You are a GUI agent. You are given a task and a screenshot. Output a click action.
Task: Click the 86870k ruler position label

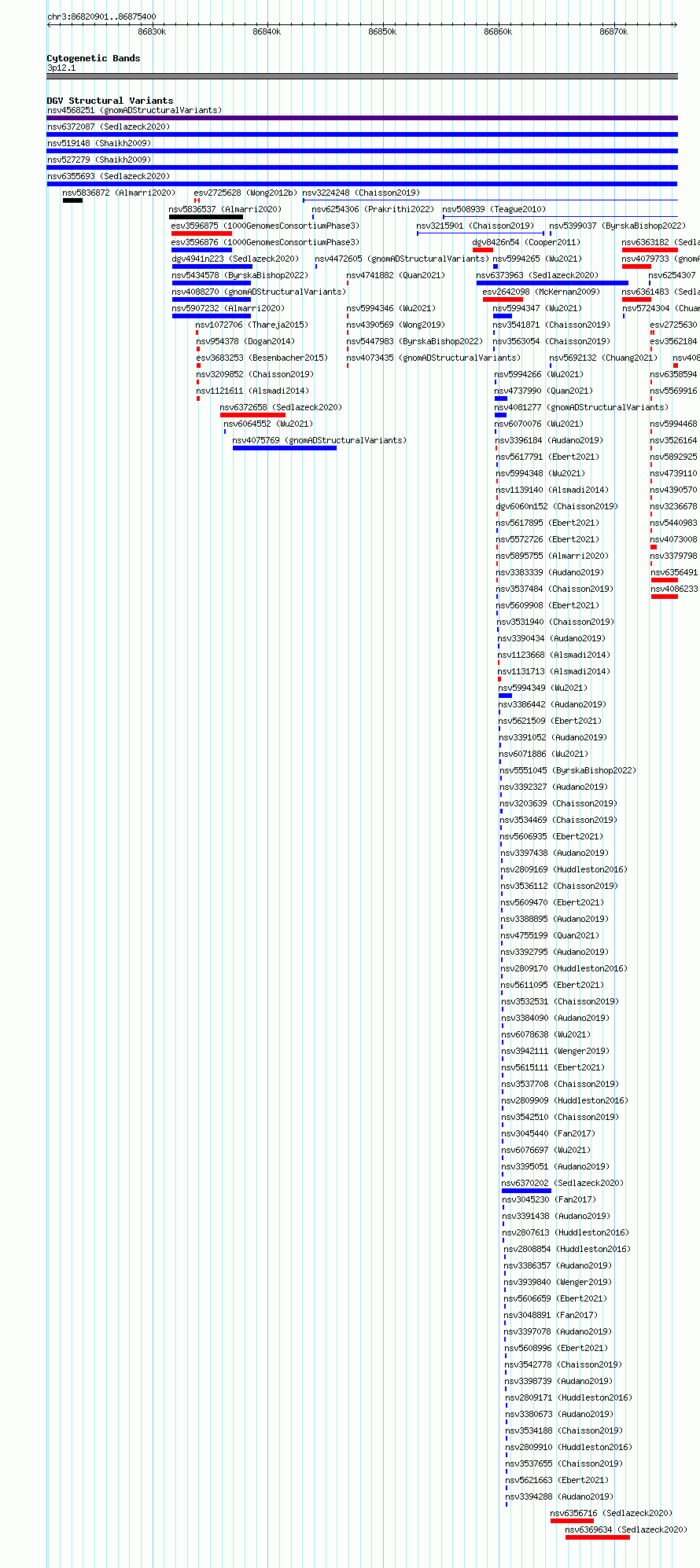(613, 31)
